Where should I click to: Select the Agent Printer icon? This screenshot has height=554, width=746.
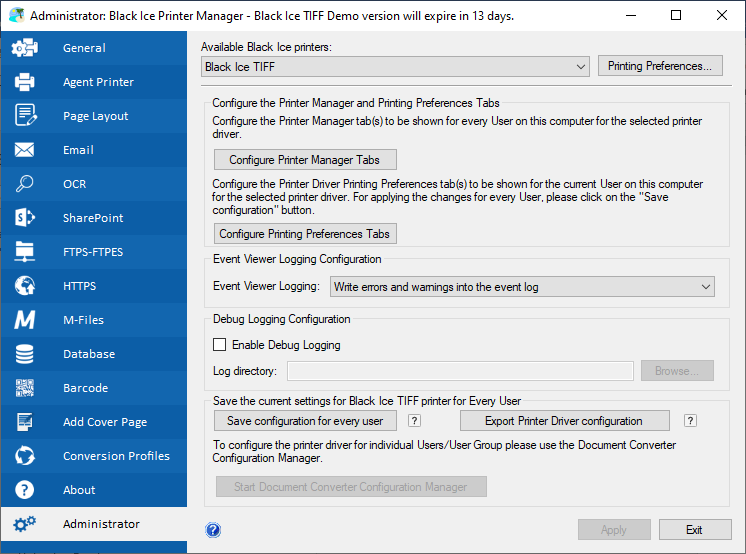click(25, 82)
